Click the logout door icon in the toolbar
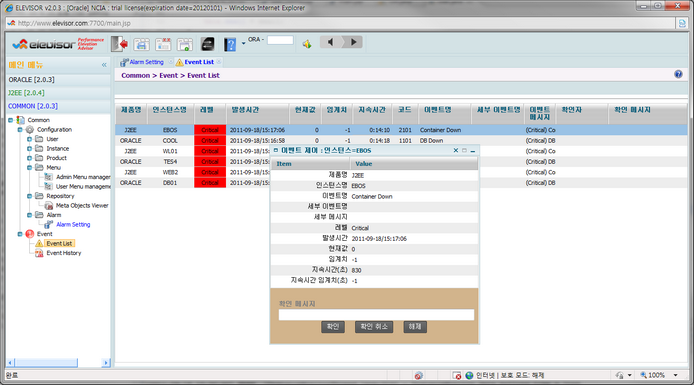This screenshot has height=385, width=694. tap(120, 44)
